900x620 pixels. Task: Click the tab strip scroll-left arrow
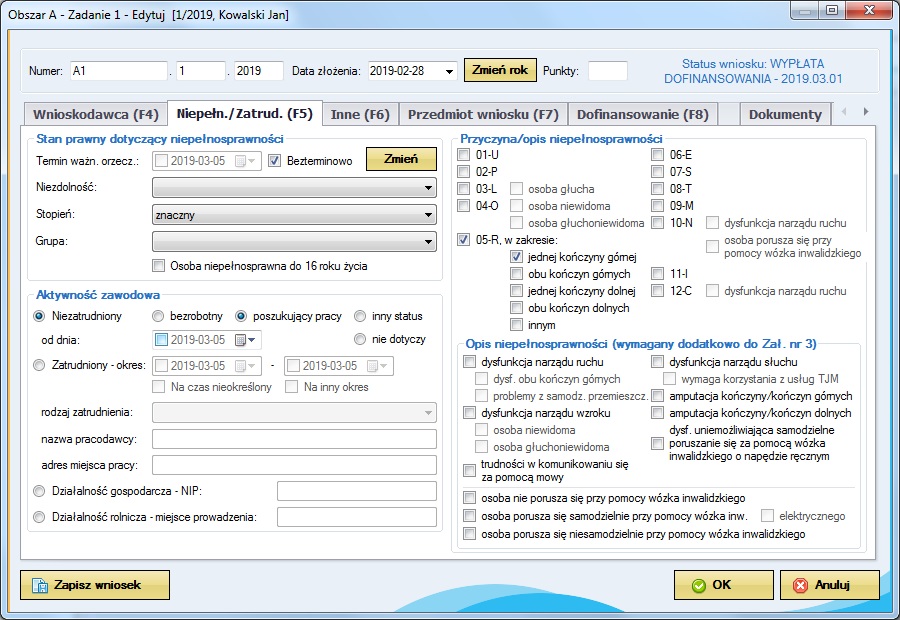point(844,111)
